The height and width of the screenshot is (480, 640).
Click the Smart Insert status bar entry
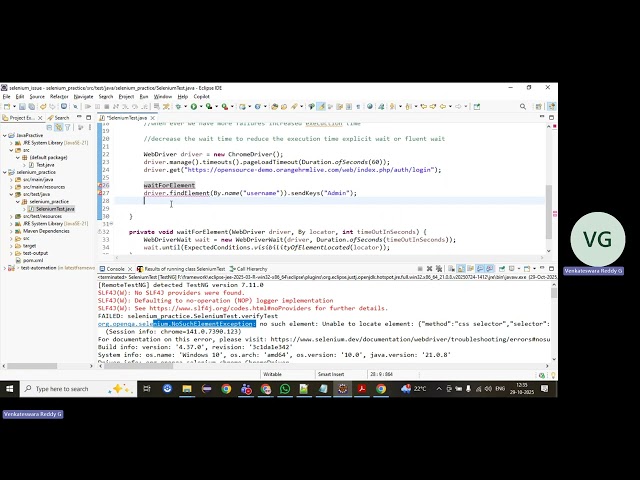tap(331, 374)
